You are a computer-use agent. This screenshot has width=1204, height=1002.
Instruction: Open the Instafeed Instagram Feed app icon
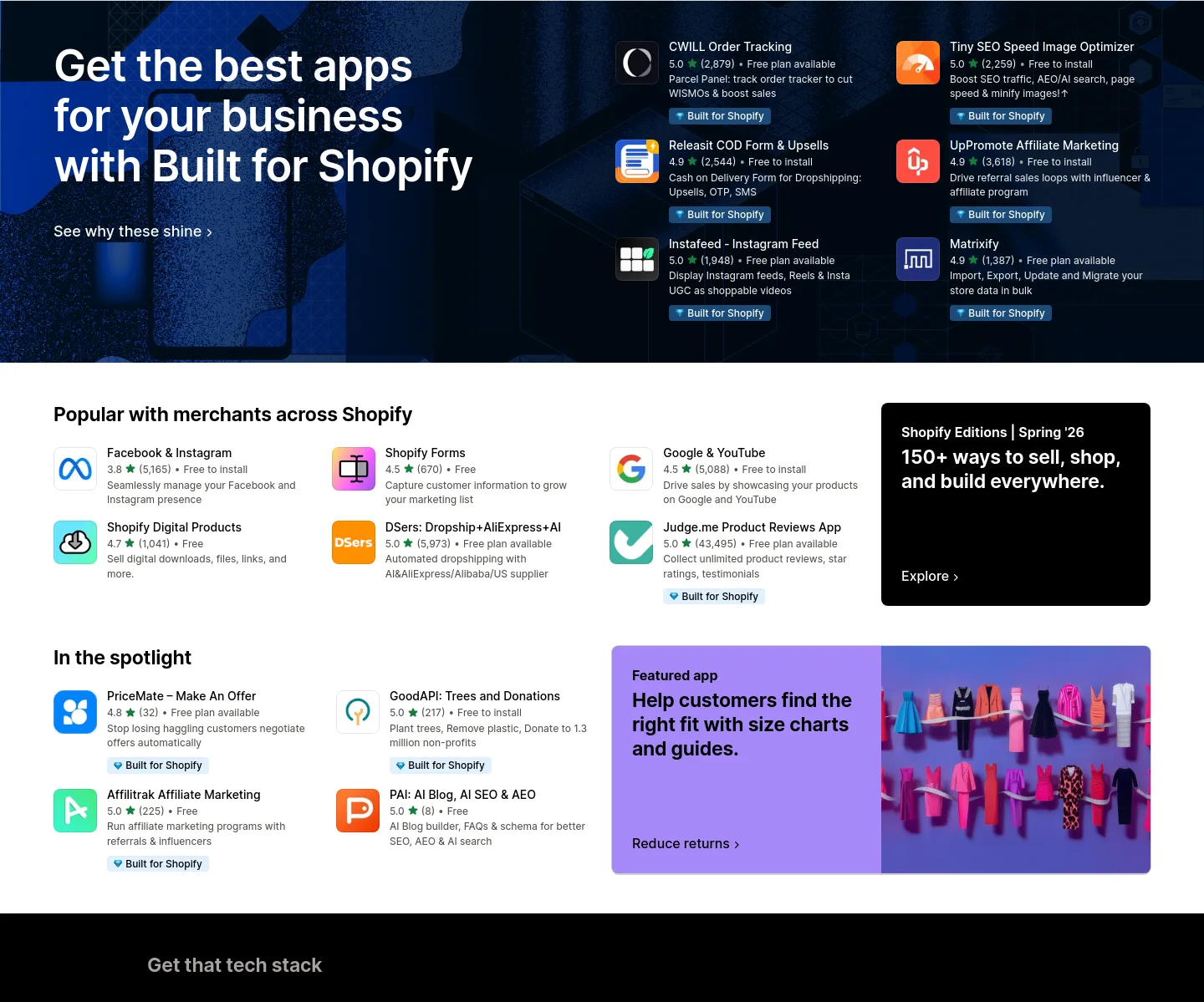(637, 259)
